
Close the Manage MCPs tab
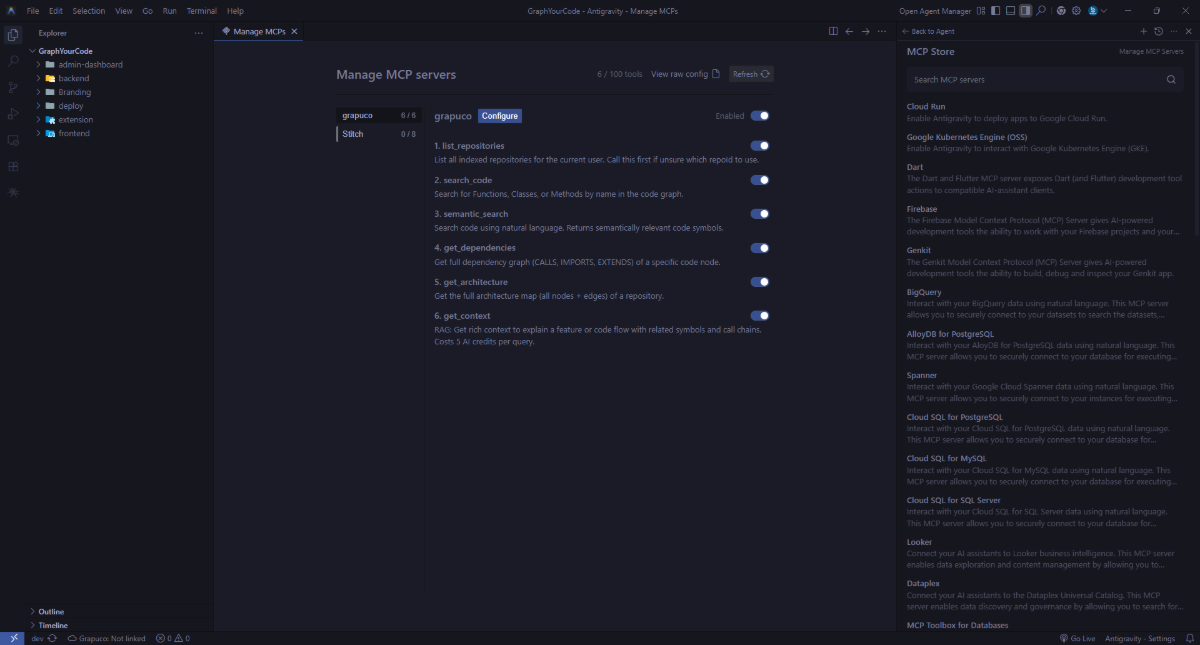point(294,31)
